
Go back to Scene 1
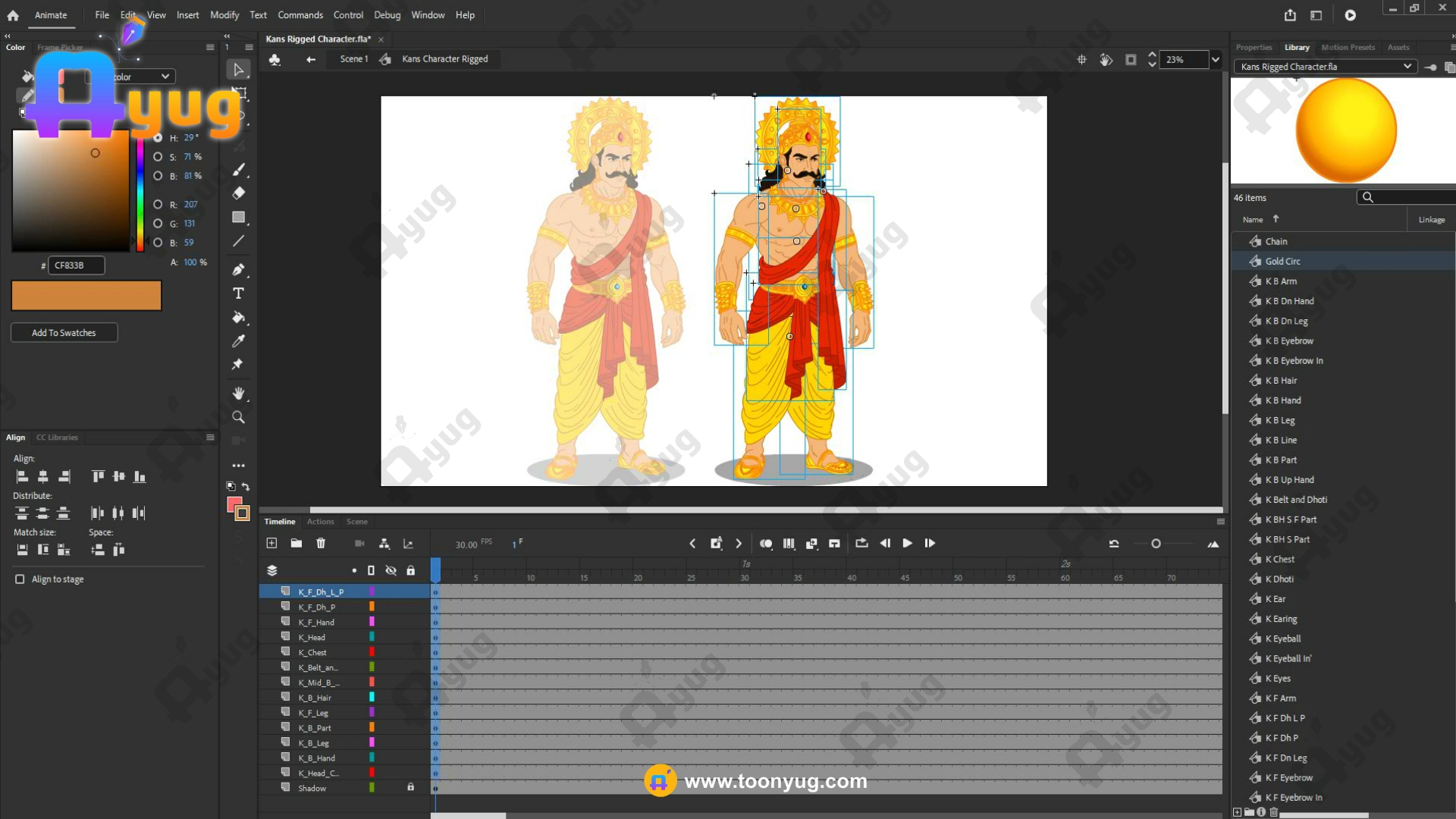353,59
